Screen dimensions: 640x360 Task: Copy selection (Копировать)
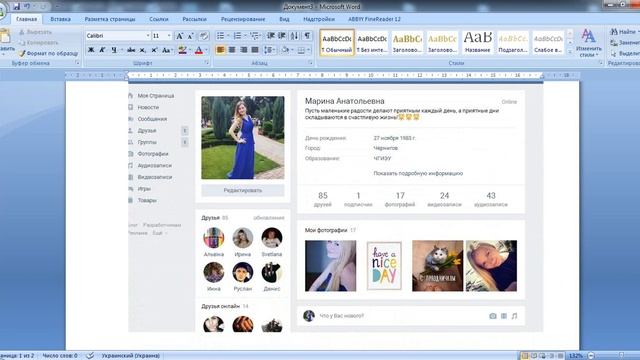[x=38, y=42]
